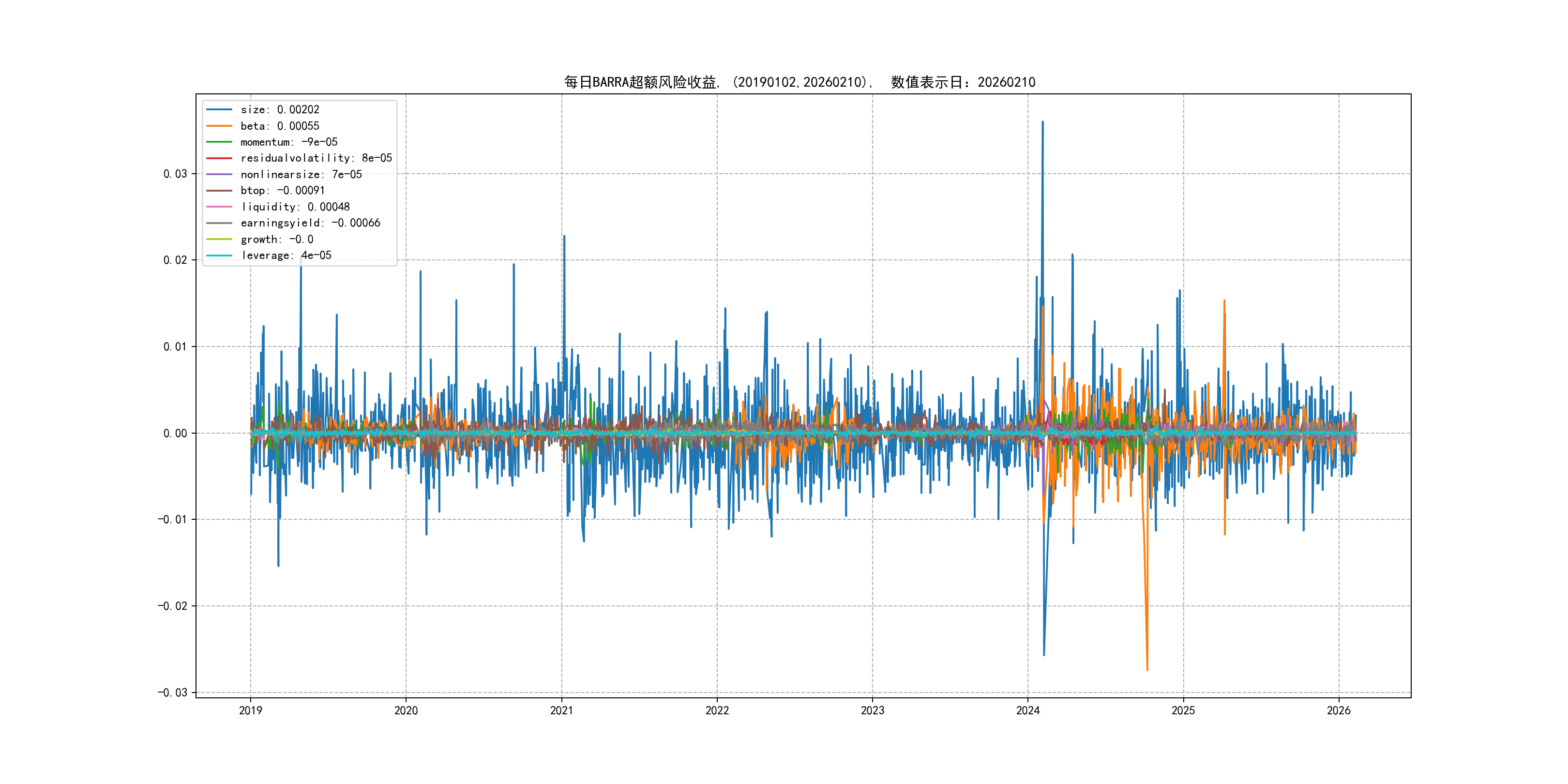The width and height of the screenshot is (1568, 784).
Task: Select the 'growth: -0.0' legend label
Action: click(x=276, y=239)
